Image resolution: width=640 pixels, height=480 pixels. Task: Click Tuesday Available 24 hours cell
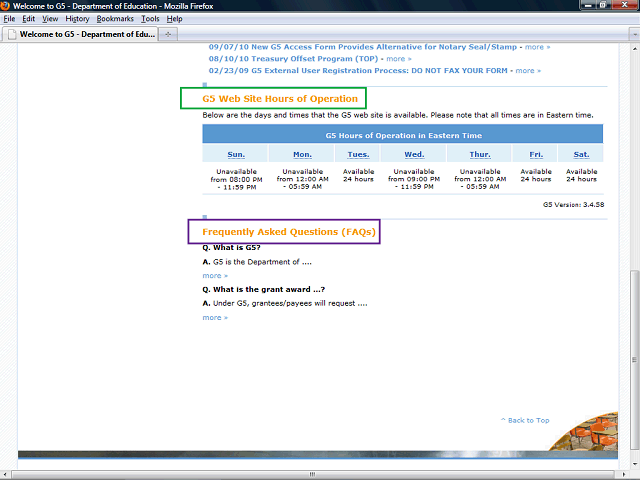tap(358, 176)
